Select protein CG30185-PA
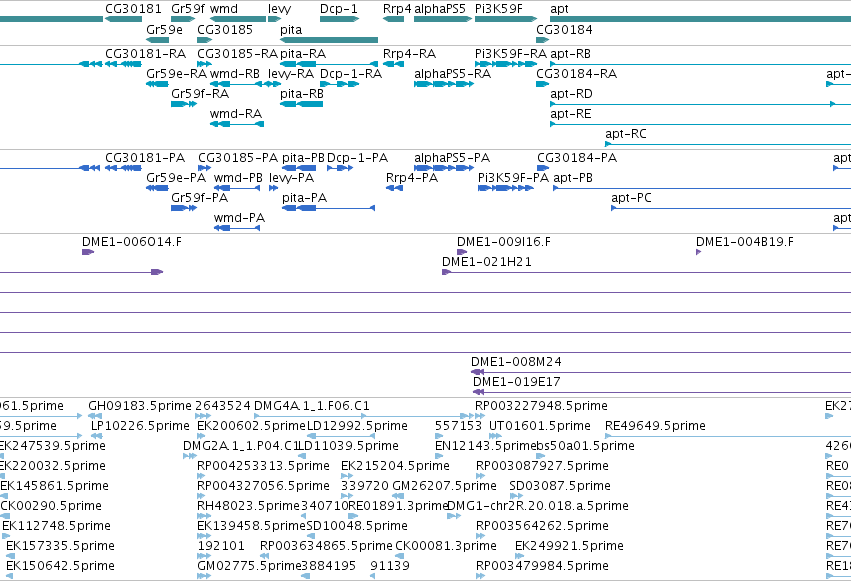Image resolution: width=851 pixels, height=581 pixels. (238, 158)
